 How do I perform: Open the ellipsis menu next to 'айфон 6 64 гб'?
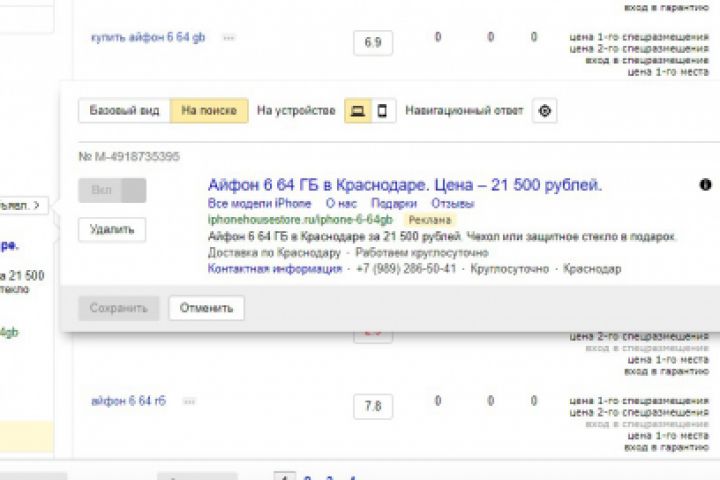[x=186, y=401]
